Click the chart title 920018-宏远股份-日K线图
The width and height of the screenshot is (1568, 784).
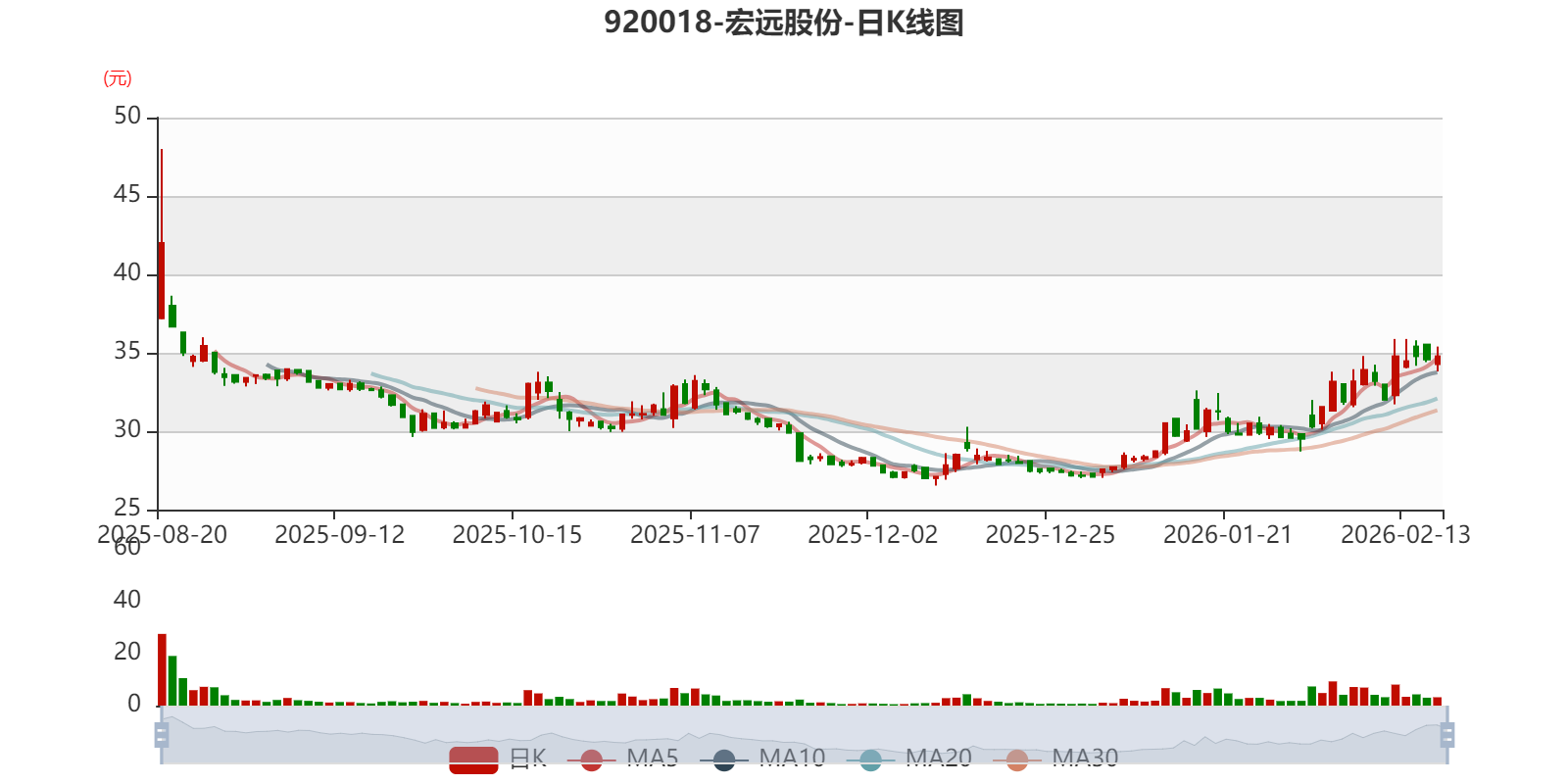784,22
